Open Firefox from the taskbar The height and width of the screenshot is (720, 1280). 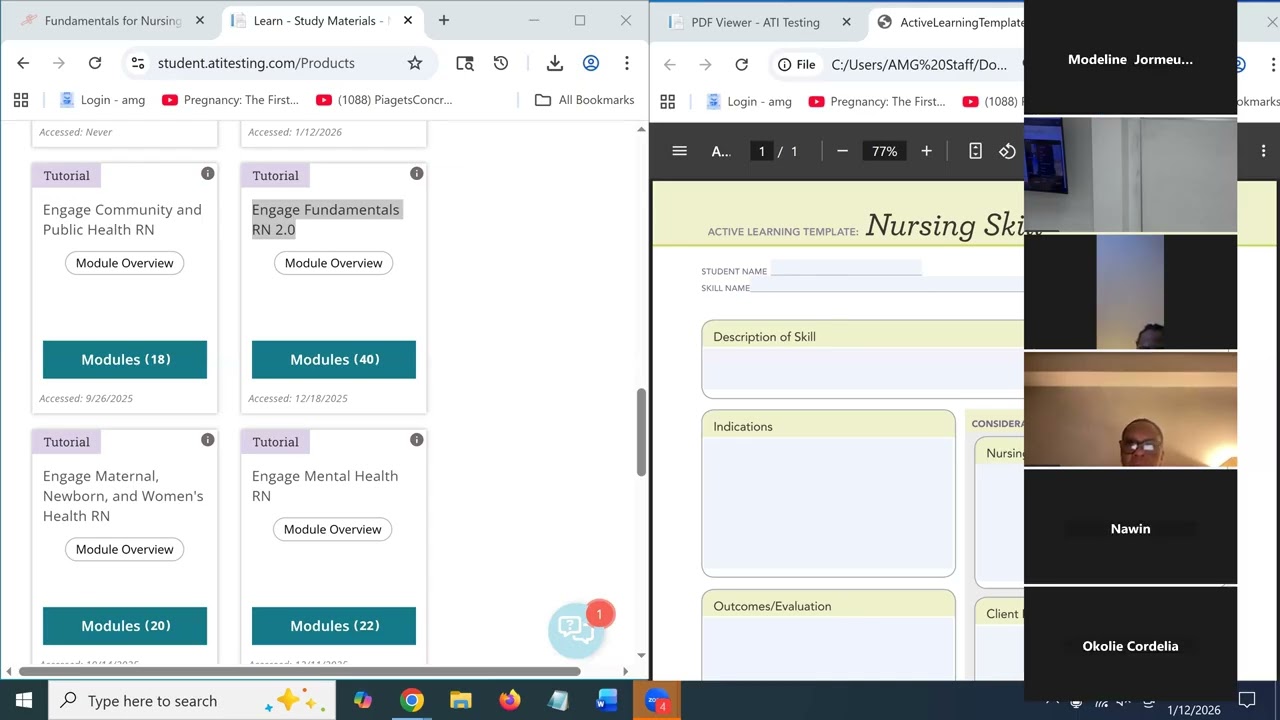tap(510, 700)
